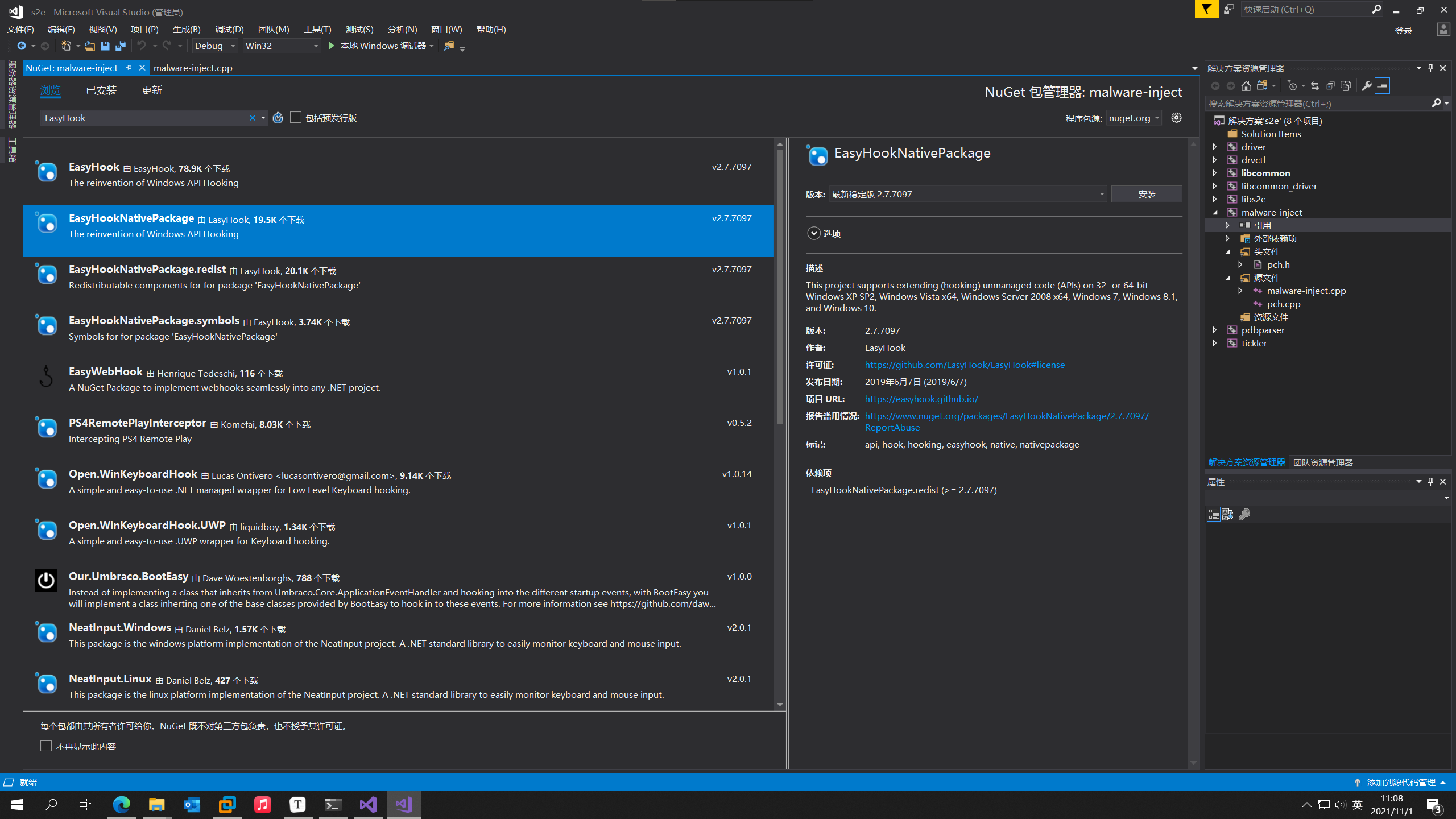Switch to malware-inject.cpp editor tab

pos(193,68)
